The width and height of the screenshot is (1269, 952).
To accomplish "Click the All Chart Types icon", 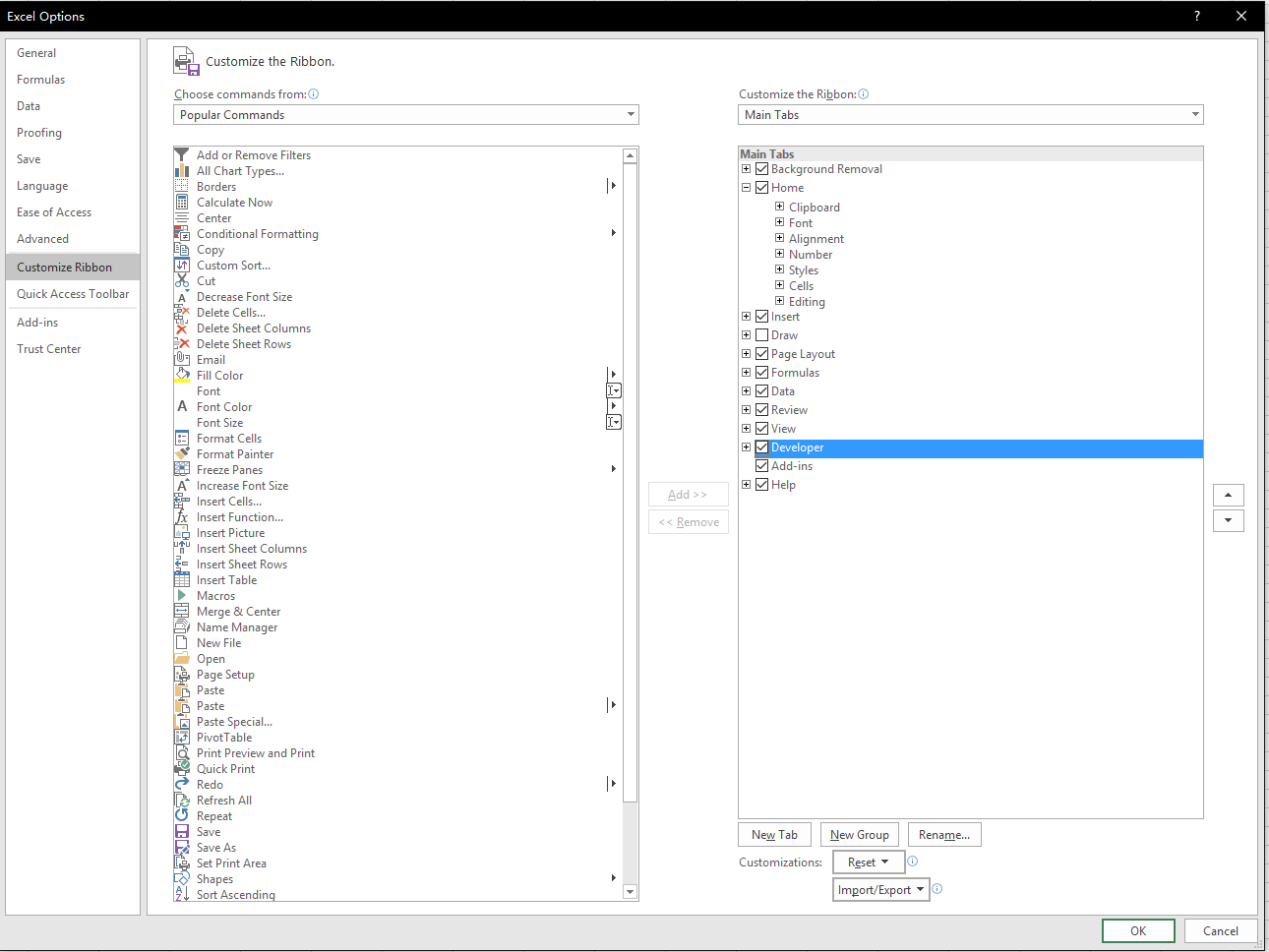I will tap(182, 171).
